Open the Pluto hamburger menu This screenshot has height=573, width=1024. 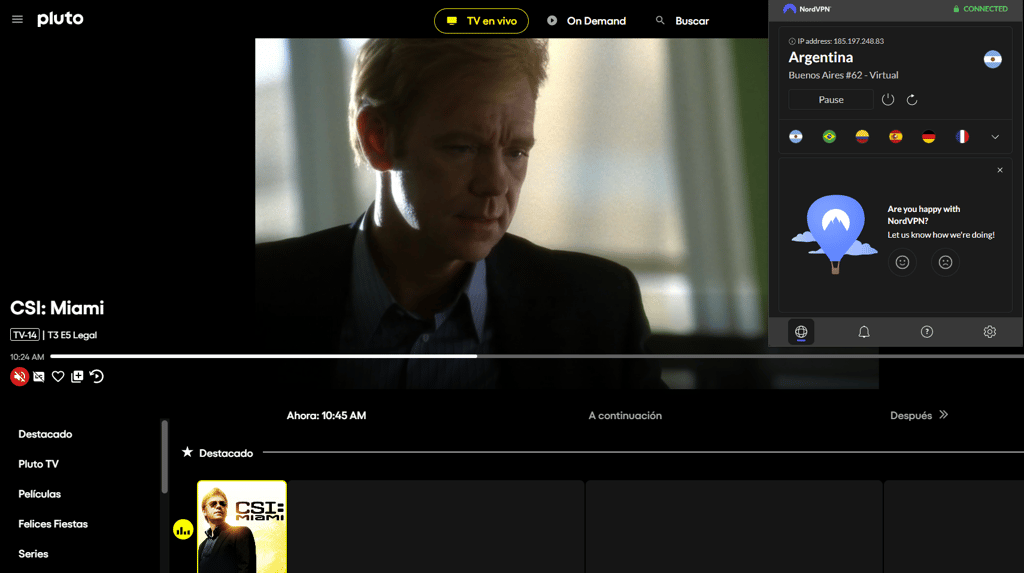point(18,20)
